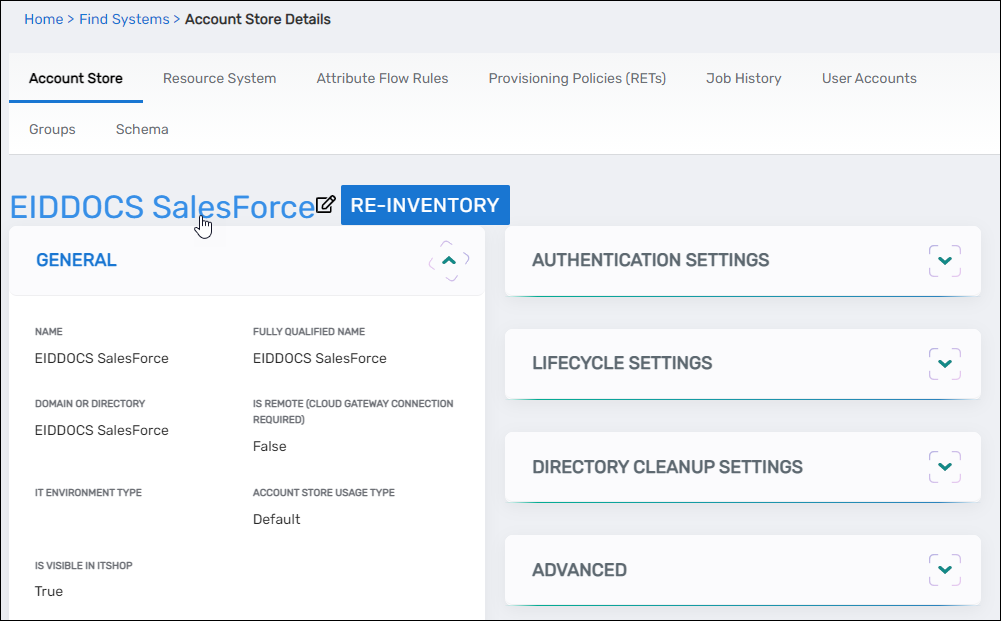Switch to the Resource System tab
1001x621 pixels.
tap(219, 78)
